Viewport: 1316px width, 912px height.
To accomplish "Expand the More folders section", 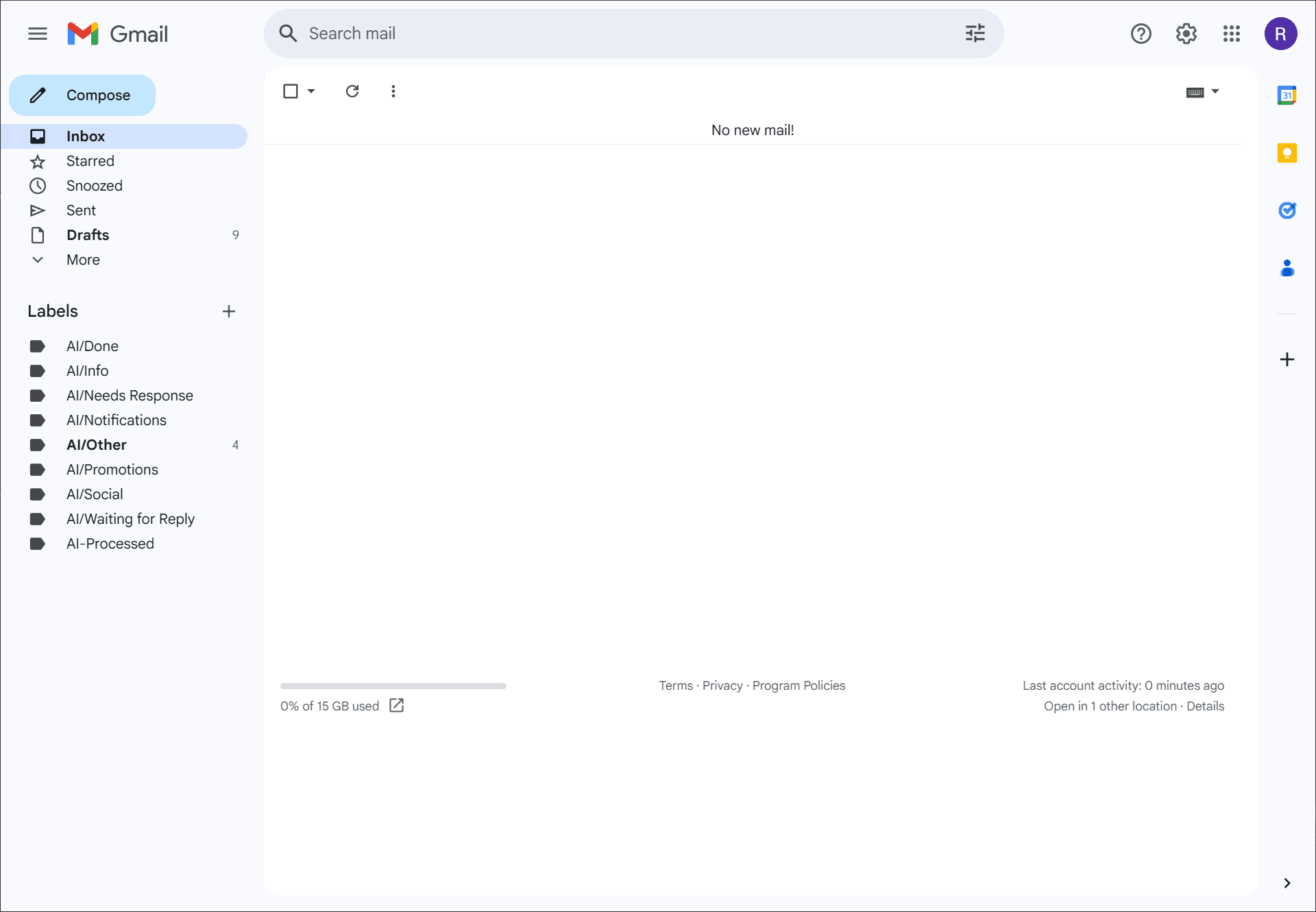I will click(x=83, y=259).
